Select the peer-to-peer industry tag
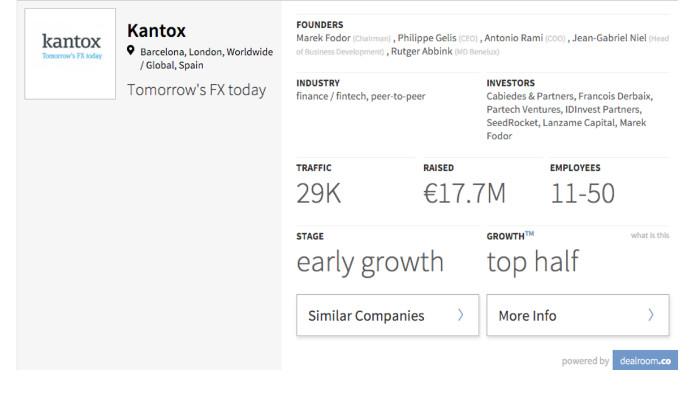 point(401,96)
